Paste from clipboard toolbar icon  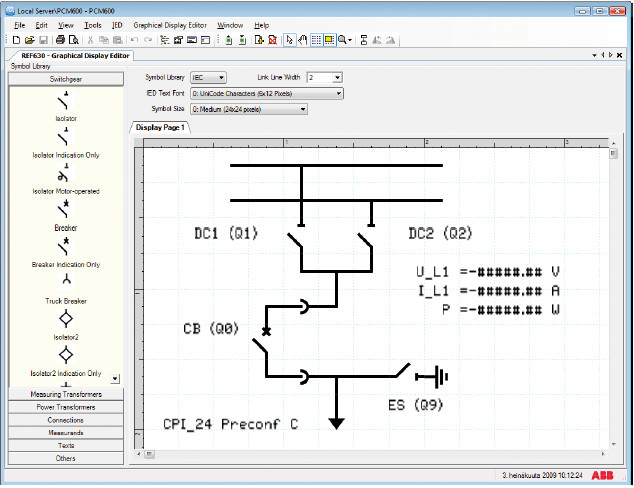point(118,40)
